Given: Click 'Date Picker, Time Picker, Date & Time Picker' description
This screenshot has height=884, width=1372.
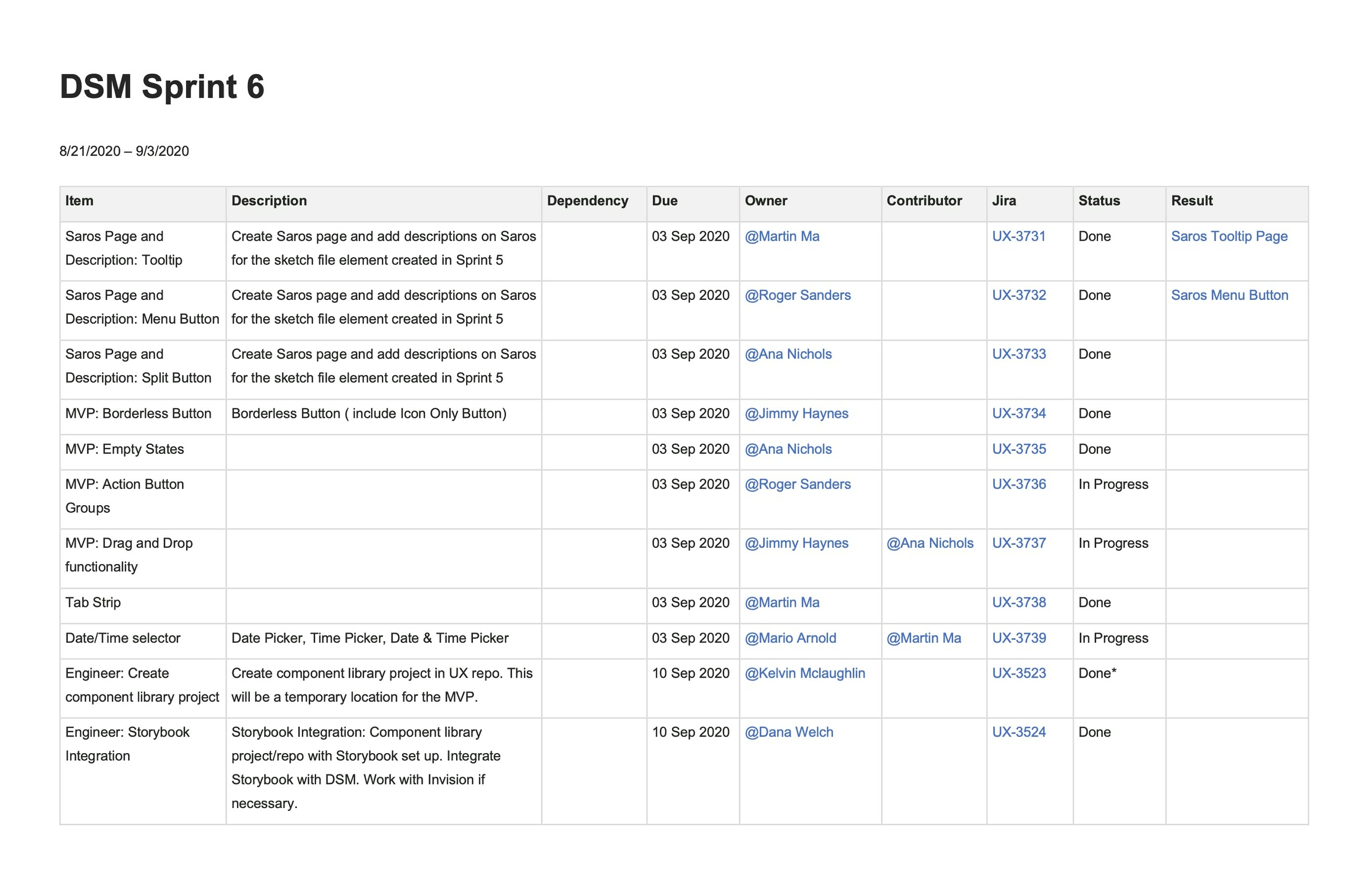Looking at the screenshot, I should [x=369, y=638].
